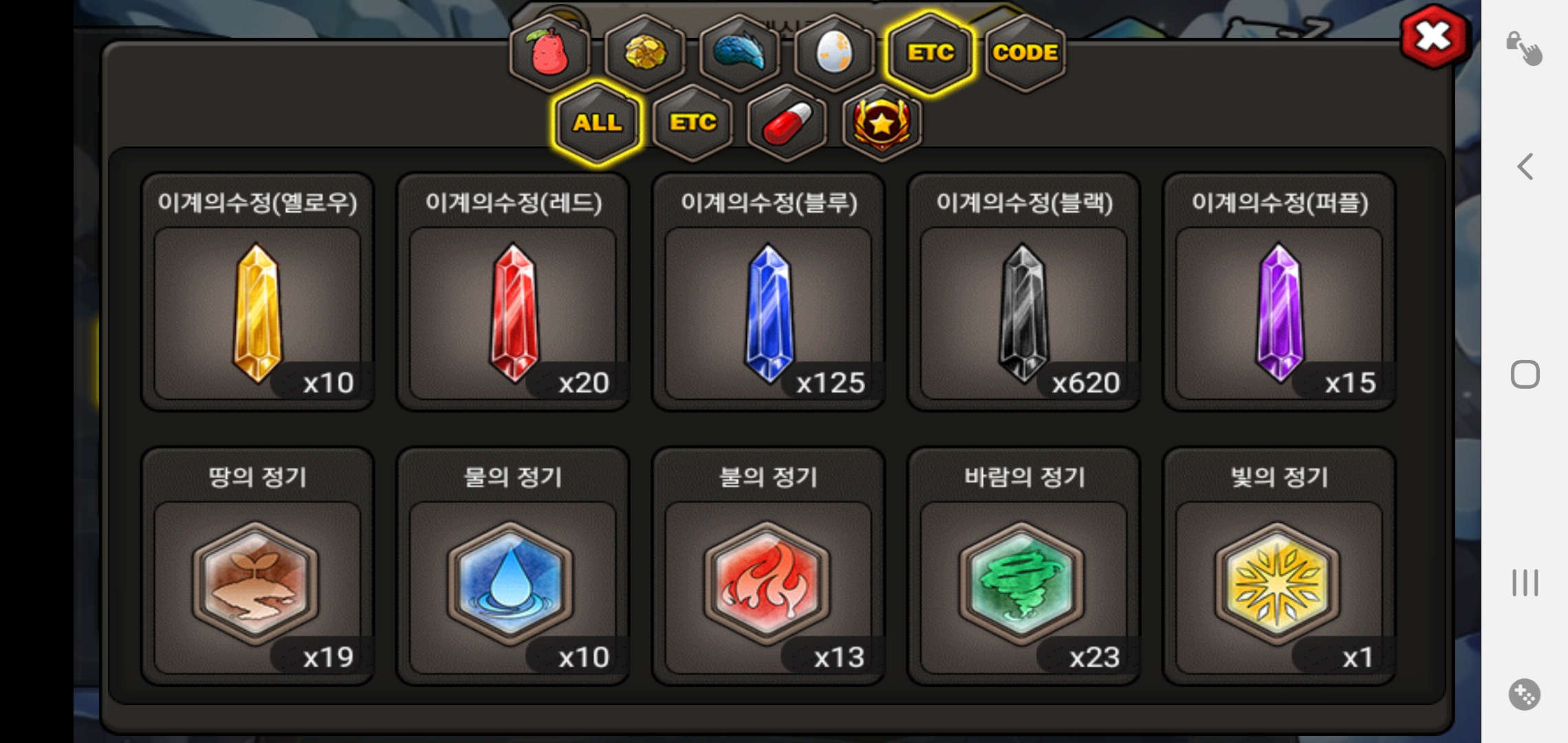Filter by the star medal badge icon
Image resolution: width=1568 pixels, height=743 pixels.
[882, 123]
